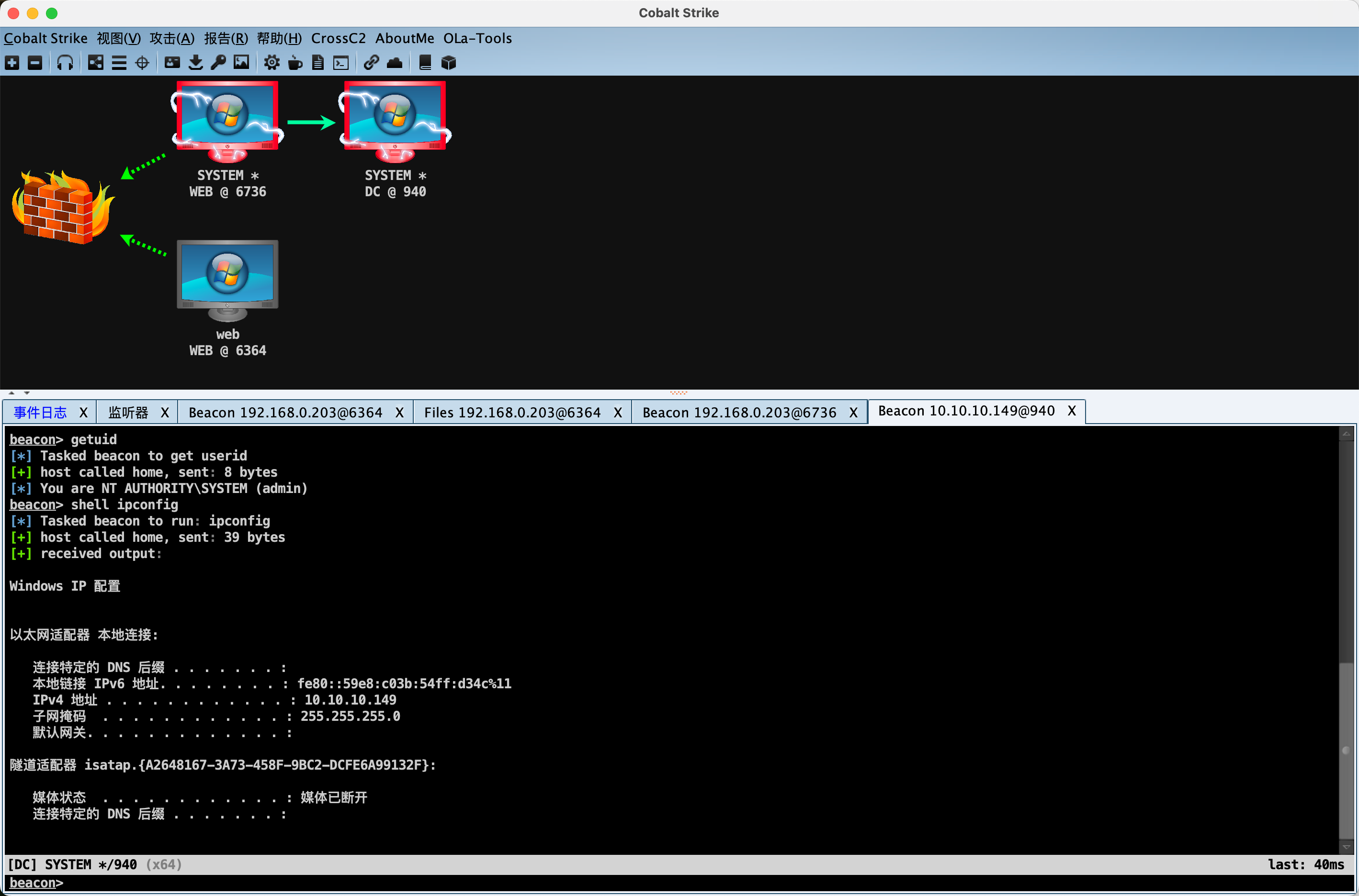The width and height of the screenshot is (1359, 896).
Task: Switch to Beacon 192.168.0.203@6736 tab
Action: [739, 412]
